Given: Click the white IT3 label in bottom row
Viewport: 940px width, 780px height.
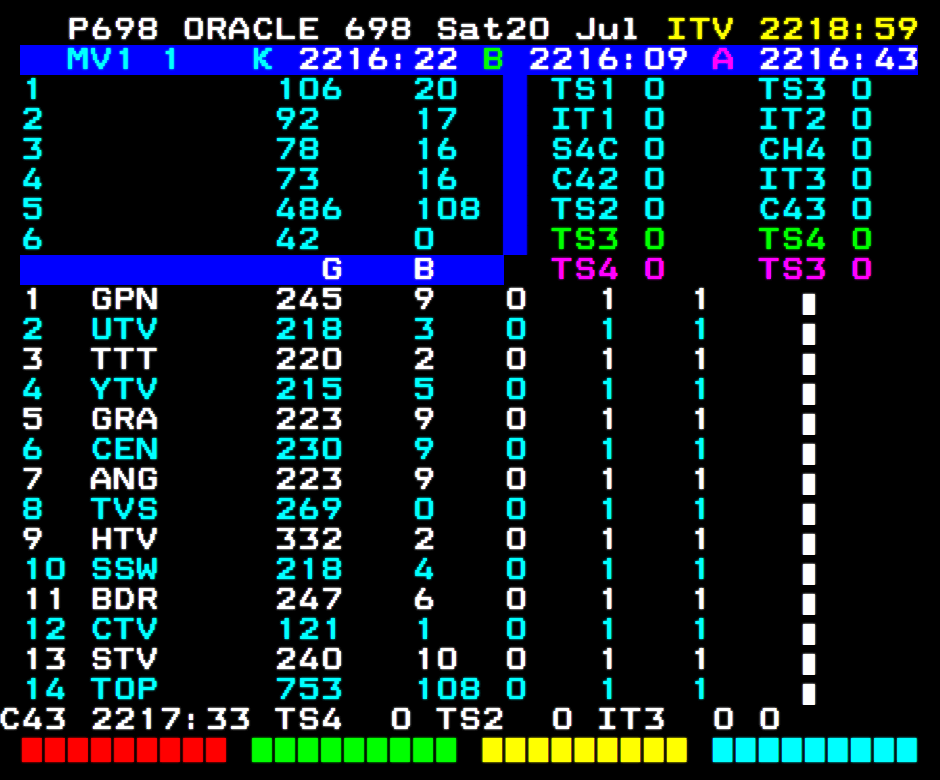Looking at the screenshot, I should click(x=631, y=718).
